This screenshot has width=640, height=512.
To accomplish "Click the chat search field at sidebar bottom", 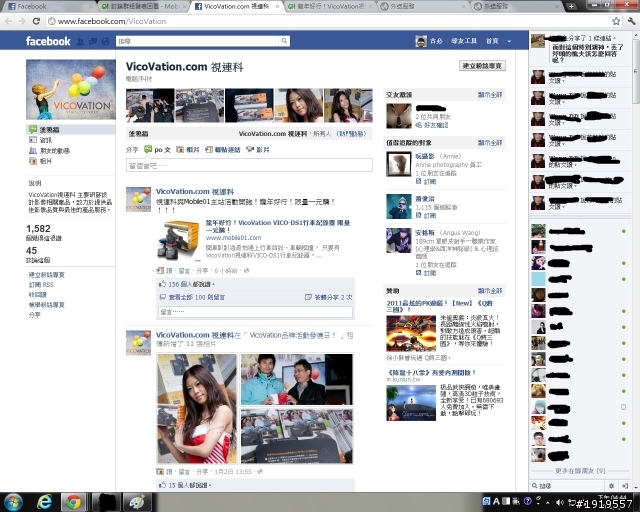I will (567, 486).
